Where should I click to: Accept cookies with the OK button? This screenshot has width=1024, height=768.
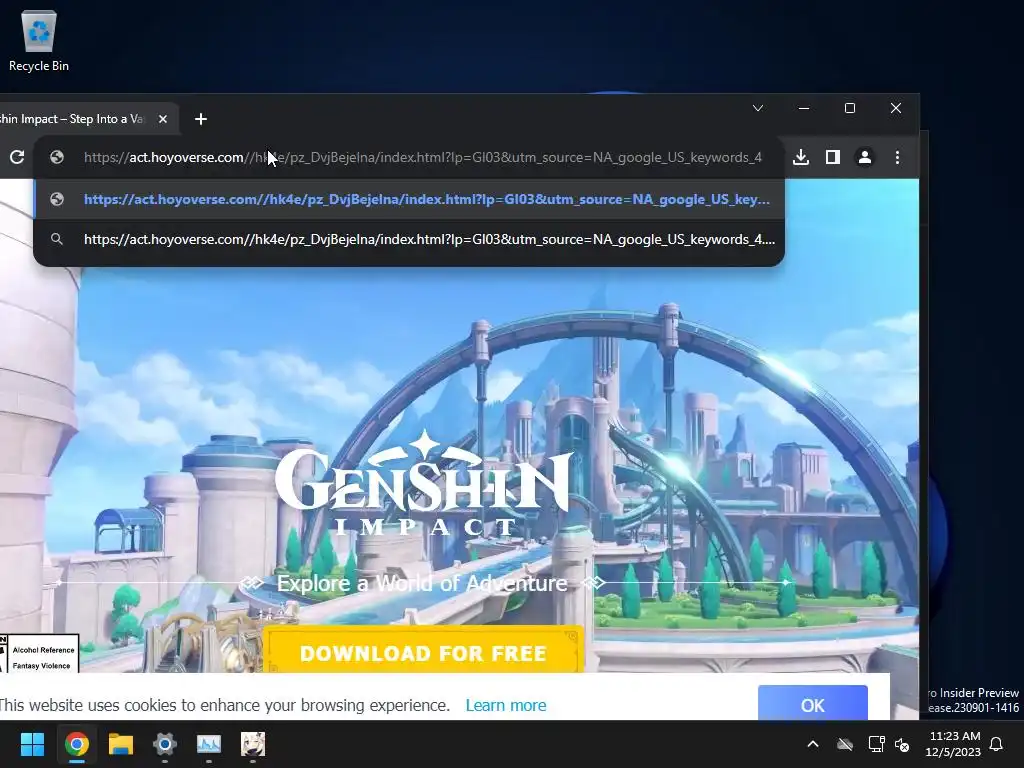click(x=812, y=705)
